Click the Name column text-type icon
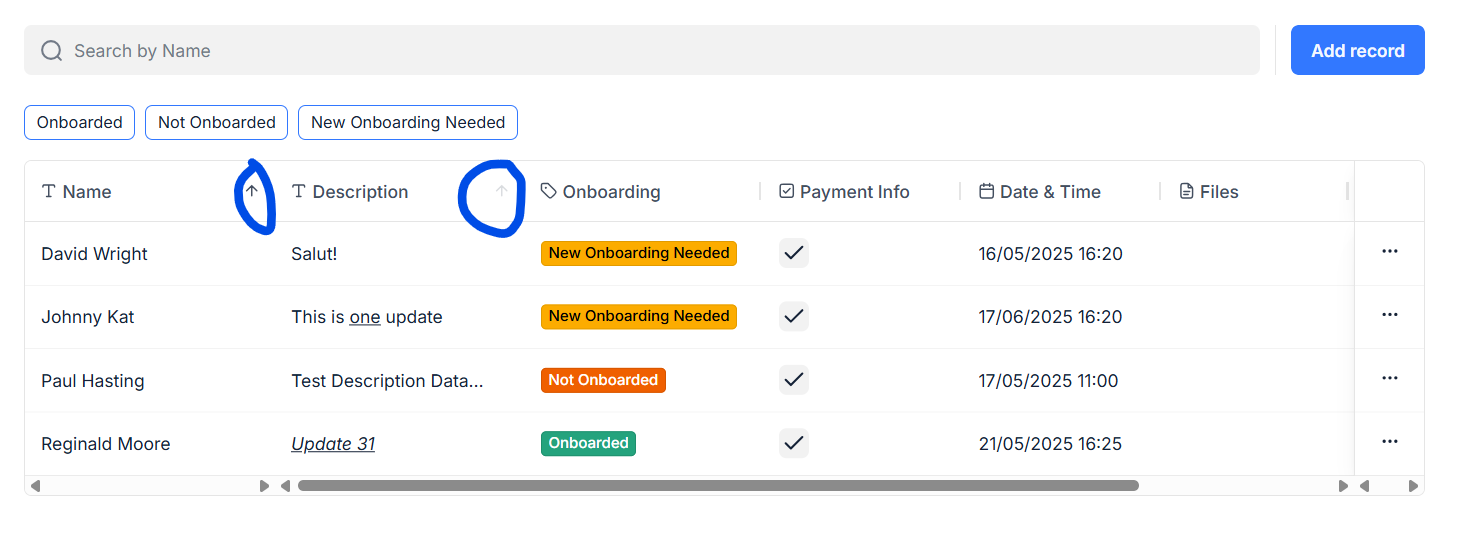Viewport: 1468px width, 553px height. point(49,191)
